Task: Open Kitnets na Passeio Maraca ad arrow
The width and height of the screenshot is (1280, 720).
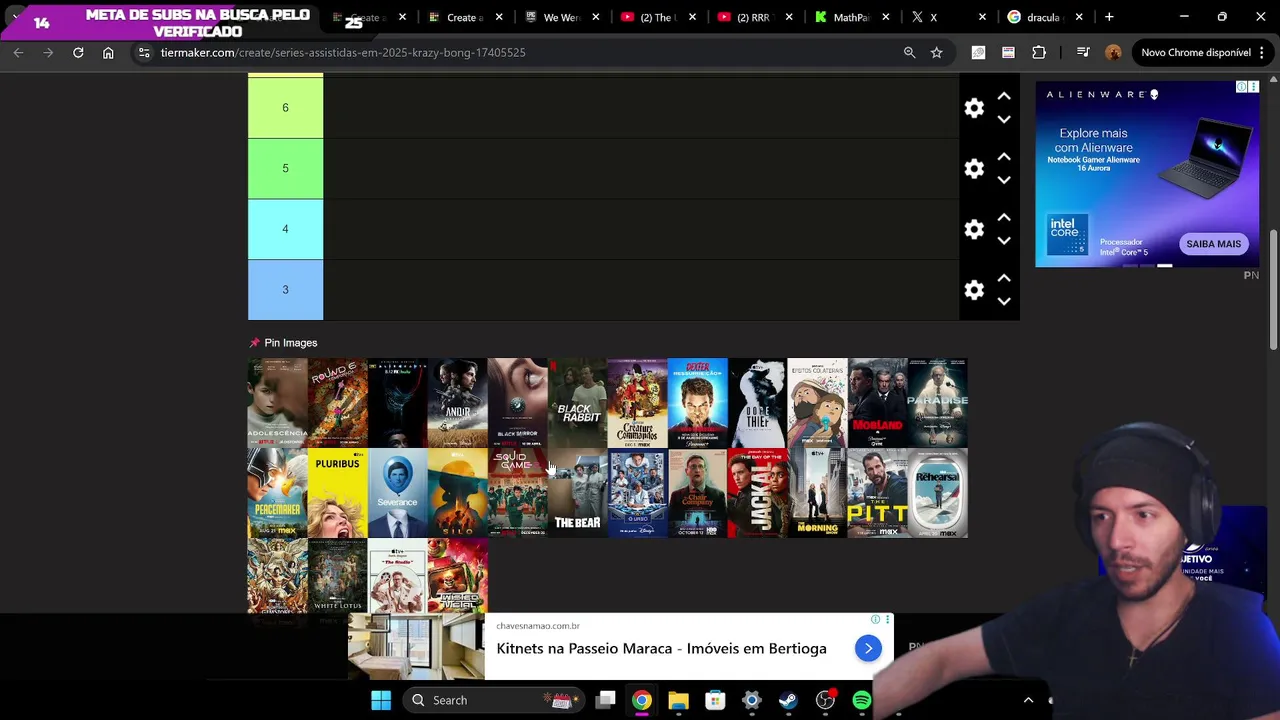Action: pyautogui.click(x=868, y=648)
